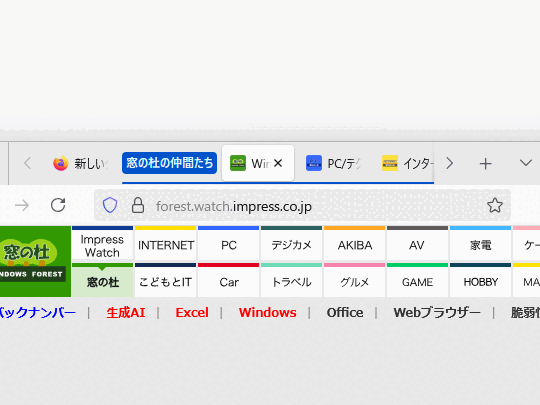Open the 生成AI topic link

tap(126, 313)
